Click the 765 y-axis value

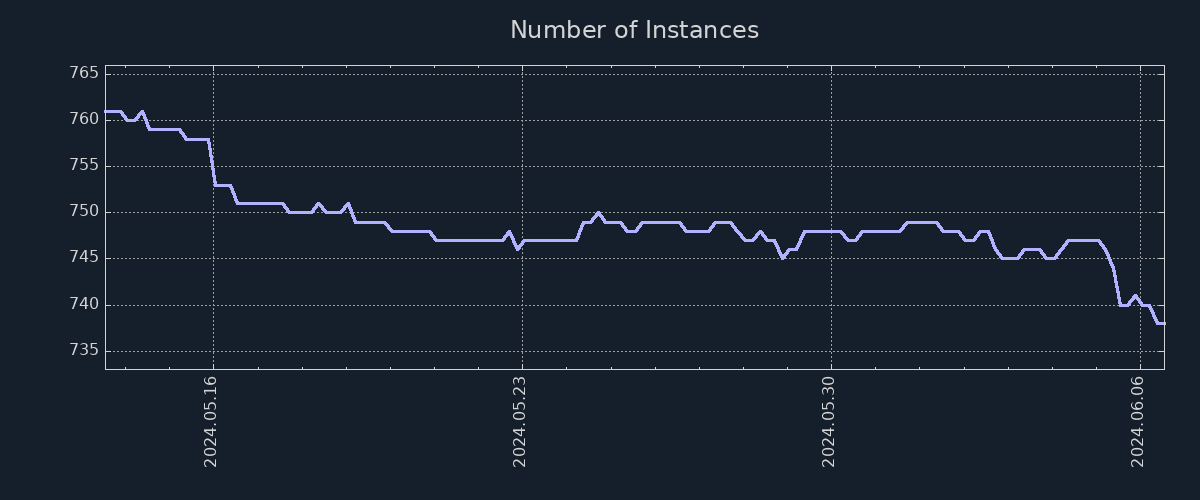tap(84, 74)
